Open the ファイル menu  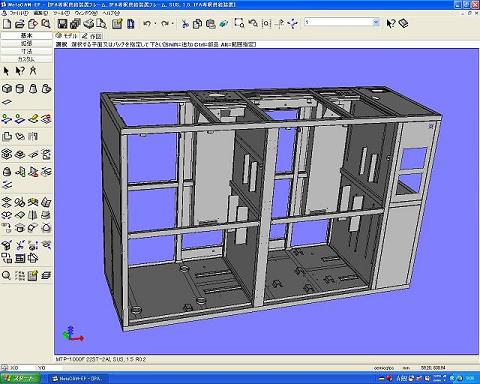19,13
